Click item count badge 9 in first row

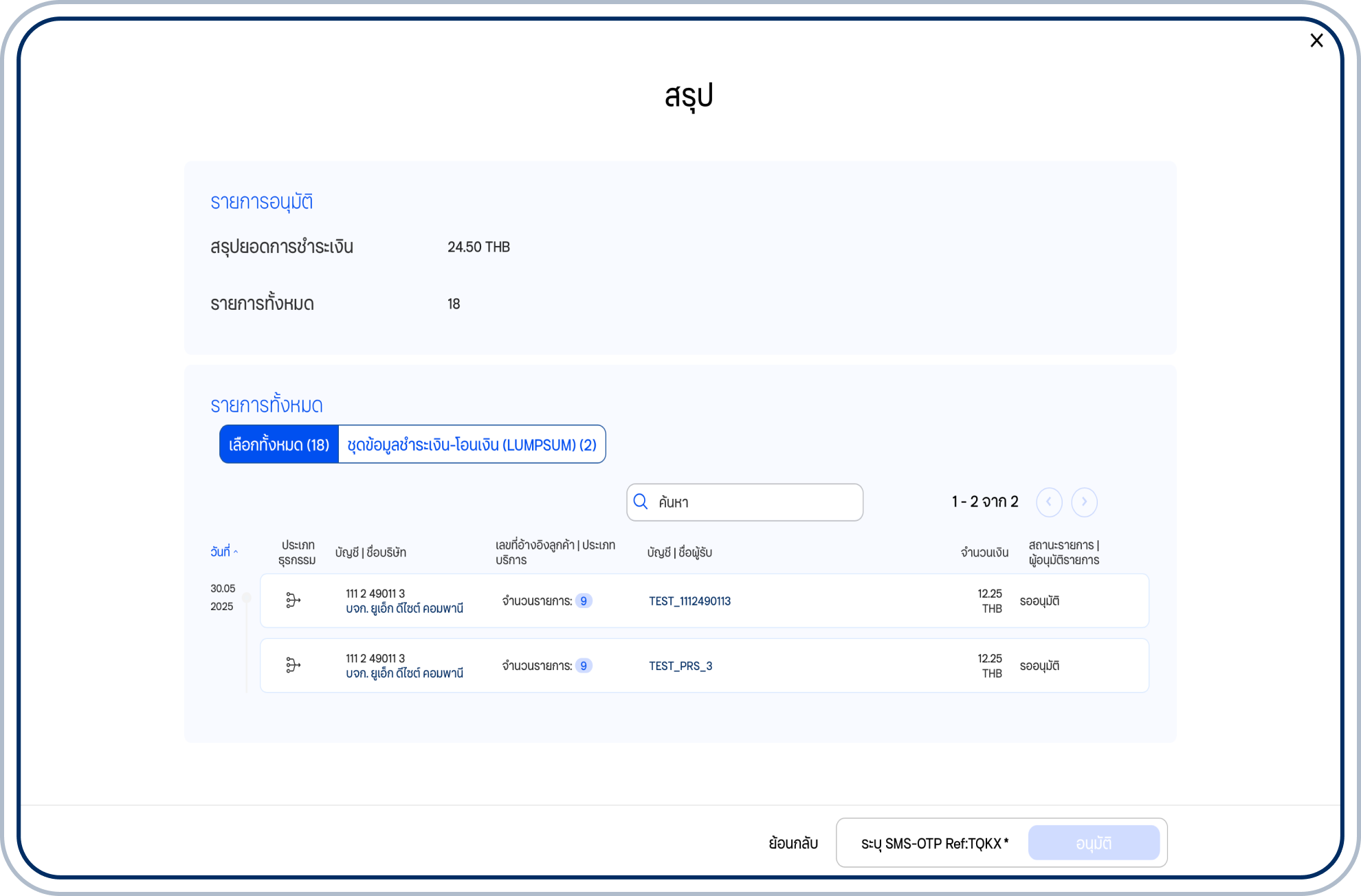click(x=584, y=601)
